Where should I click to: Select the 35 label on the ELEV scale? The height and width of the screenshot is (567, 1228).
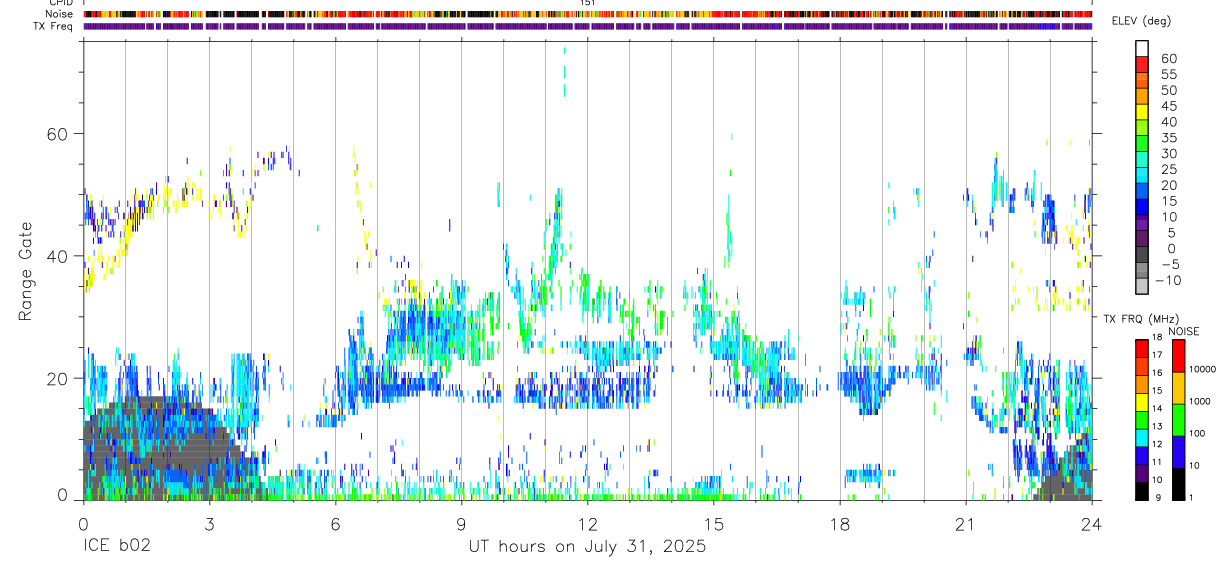tap(1168, 137)
